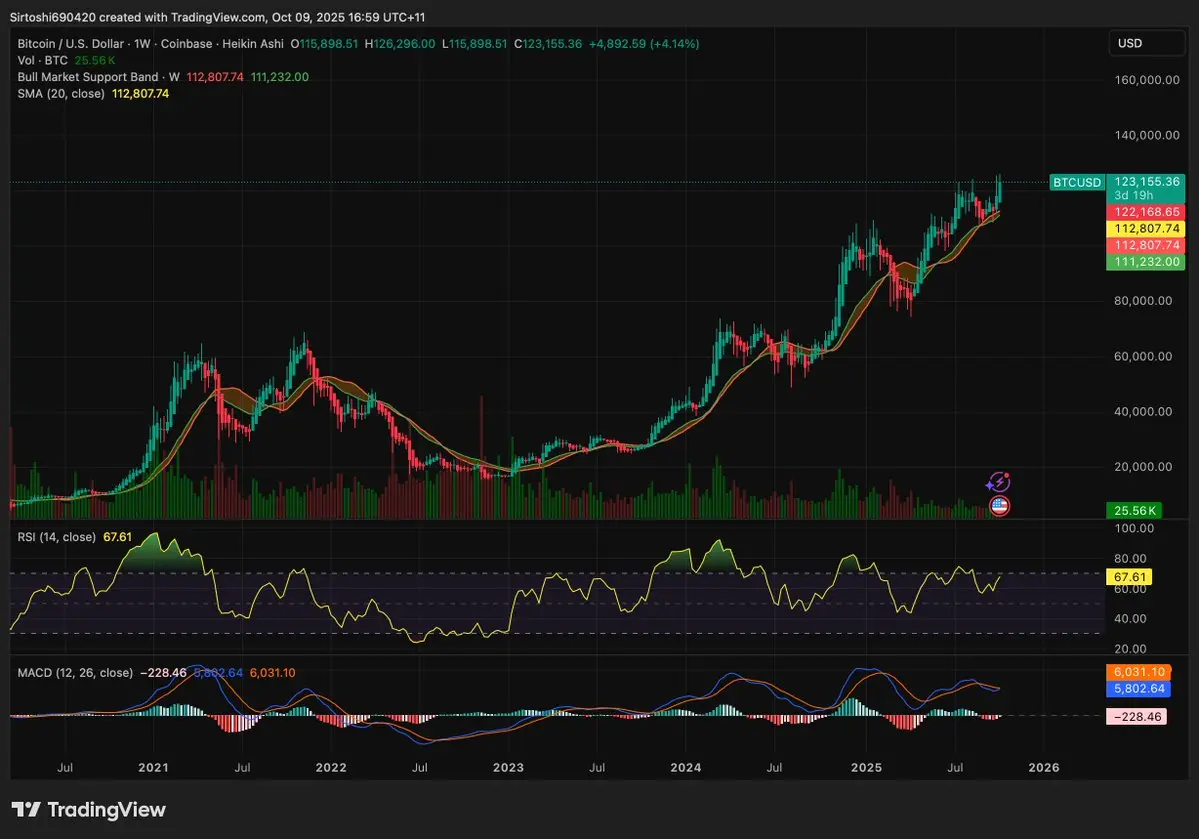1199x839 pixels.
Task: Select the 25.56K volume axis label
Action: (x=1134, y=510)
